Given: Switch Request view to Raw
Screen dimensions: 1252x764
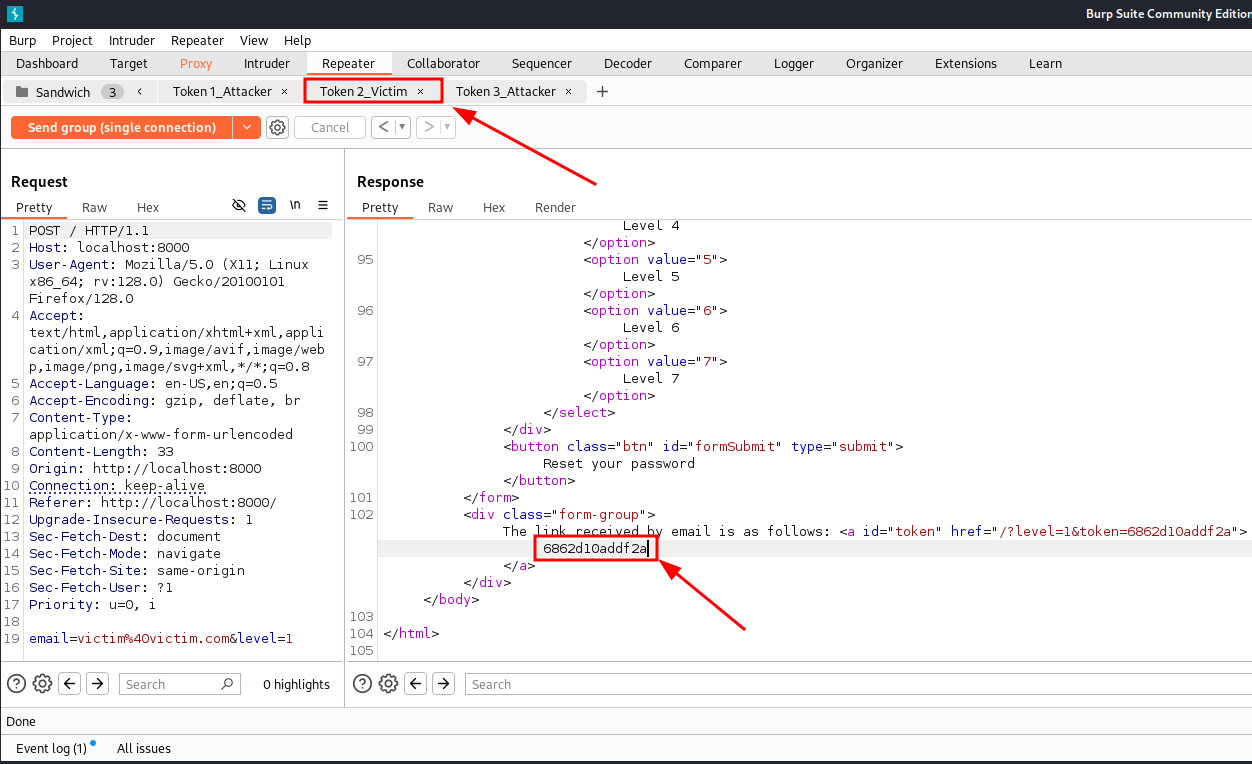Looking at the screenshot, I should (95, 207).
